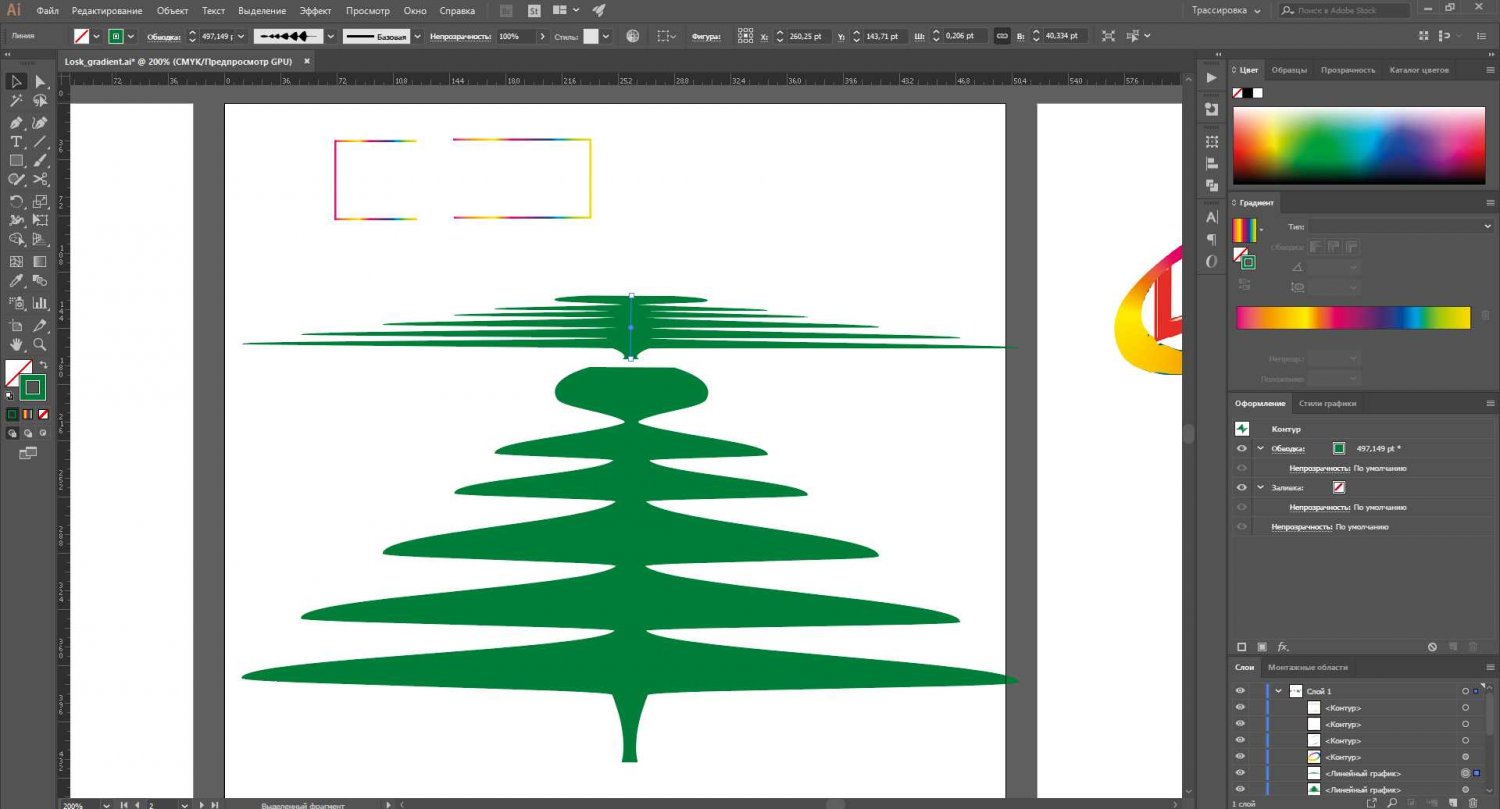The width and height of the screenshot is (1500, 809).
Task: Select the Rotate tool
Action: click(x=17, y=201)
